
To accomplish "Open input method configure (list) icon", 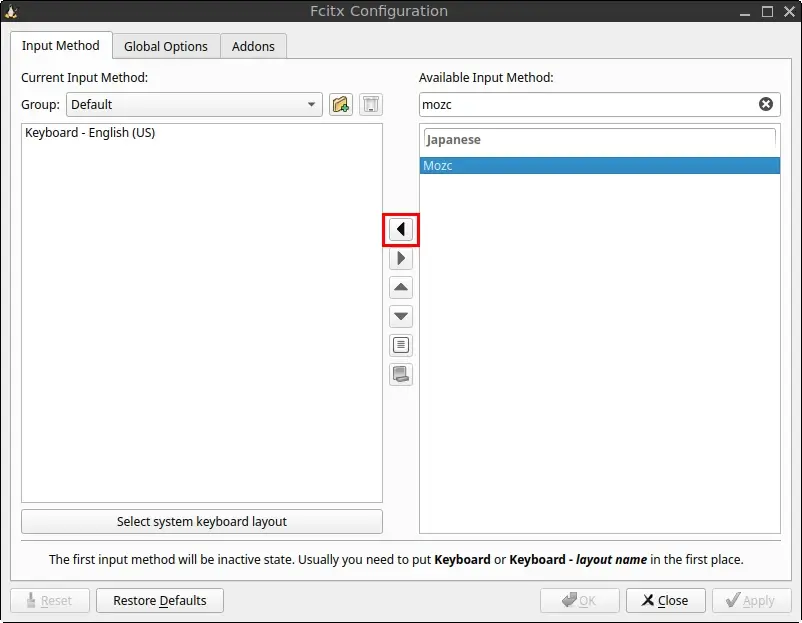I will pyautogui.click(x=400, y=345).
